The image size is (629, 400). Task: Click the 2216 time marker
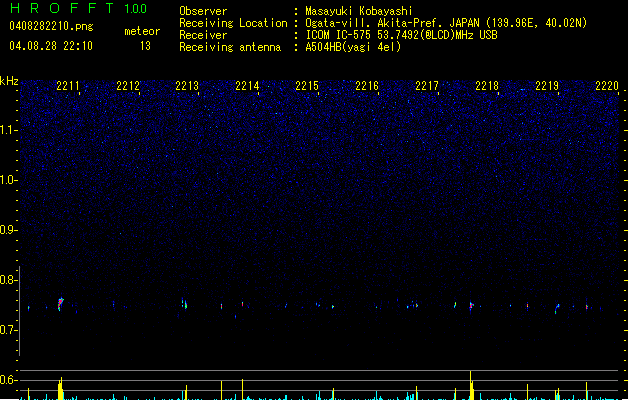[367, 86]
